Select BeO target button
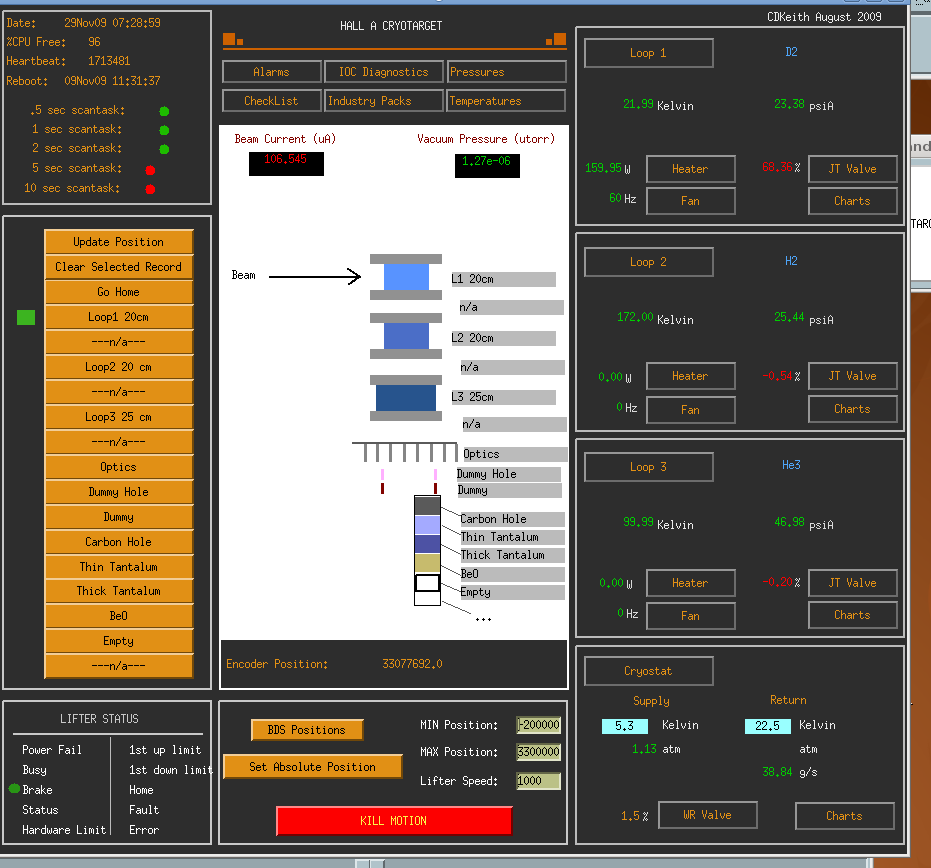This screenshot has height=868, width=931. [x=119, y=616]
